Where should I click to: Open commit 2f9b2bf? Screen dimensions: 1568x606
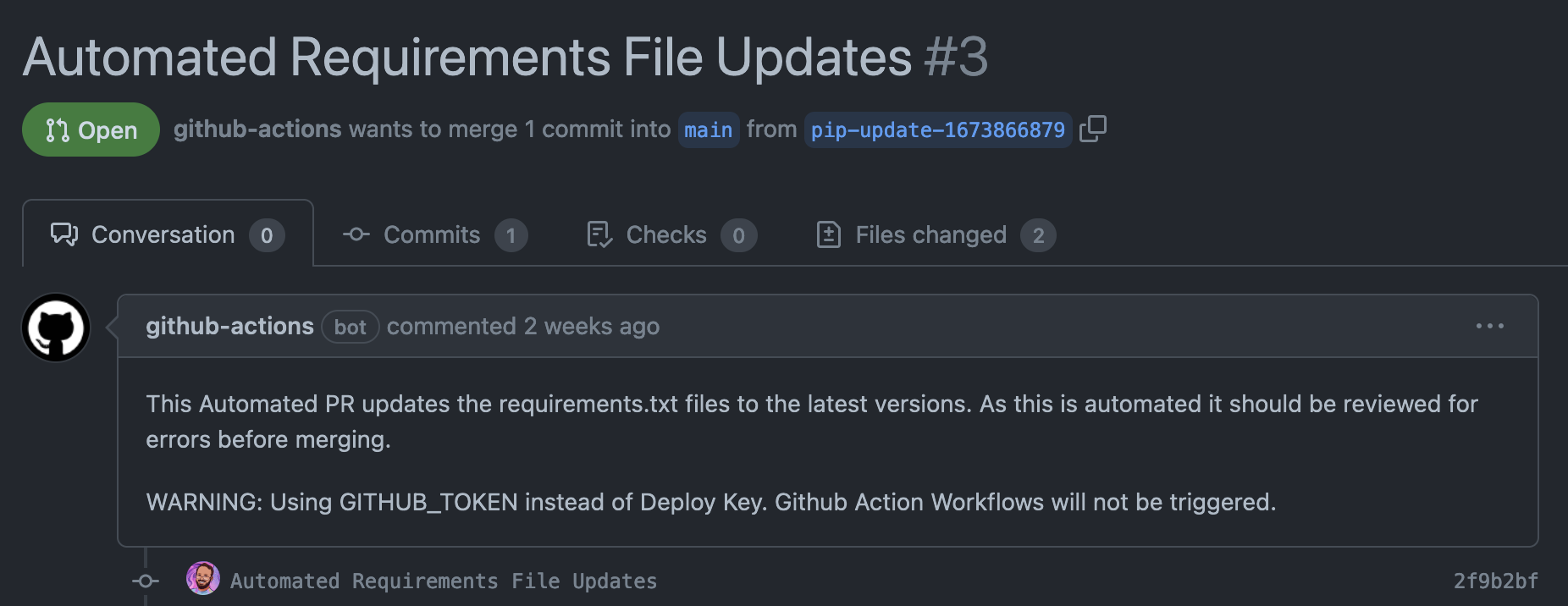[x=1496, y=581]
